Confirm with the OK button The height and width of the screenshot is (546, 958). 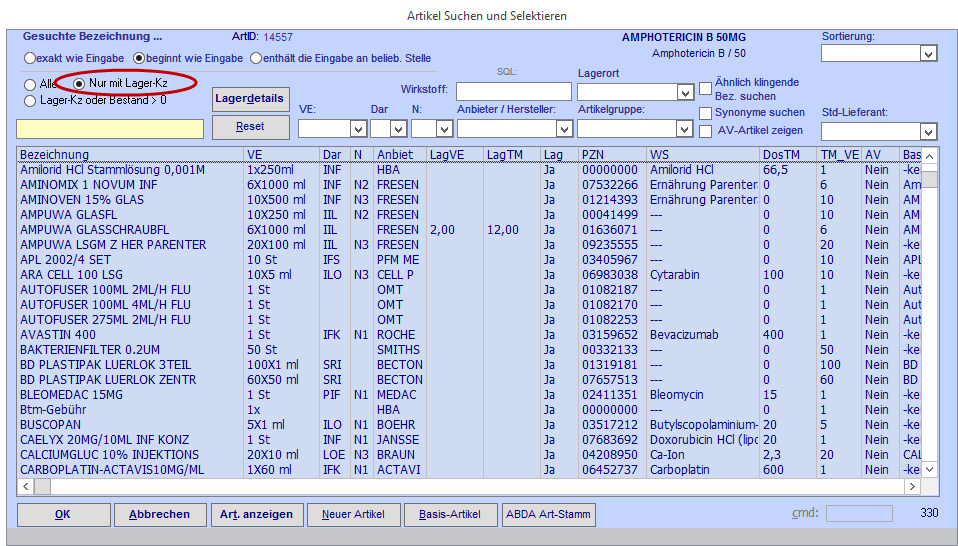point(64,515)
